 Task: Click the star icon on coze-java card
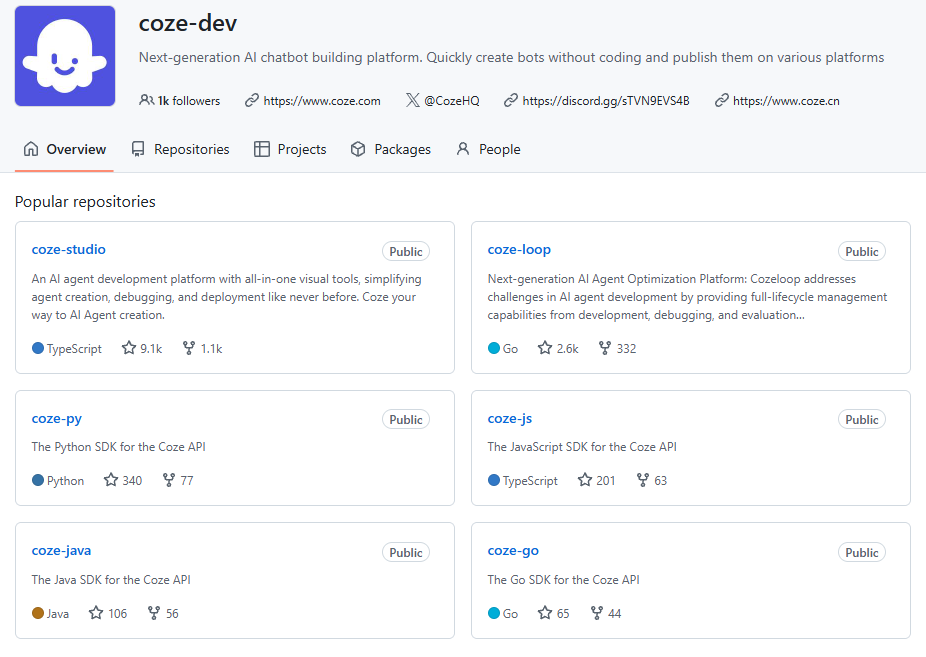click(x=94, y=613)
